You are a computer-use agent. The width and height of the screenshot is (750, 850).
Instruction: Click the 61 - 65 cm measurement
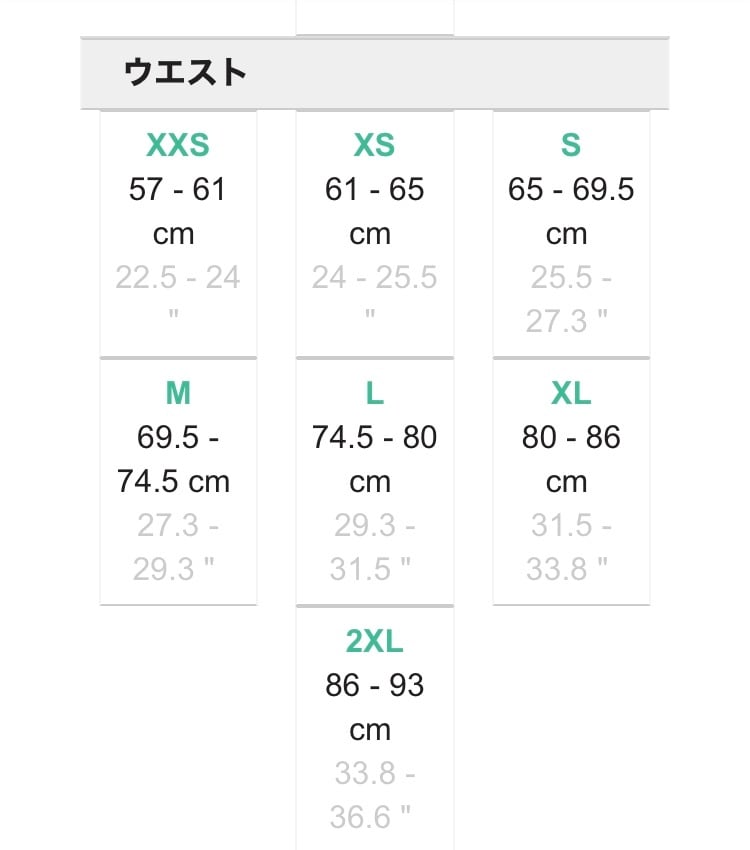click(x=374, y=210)
